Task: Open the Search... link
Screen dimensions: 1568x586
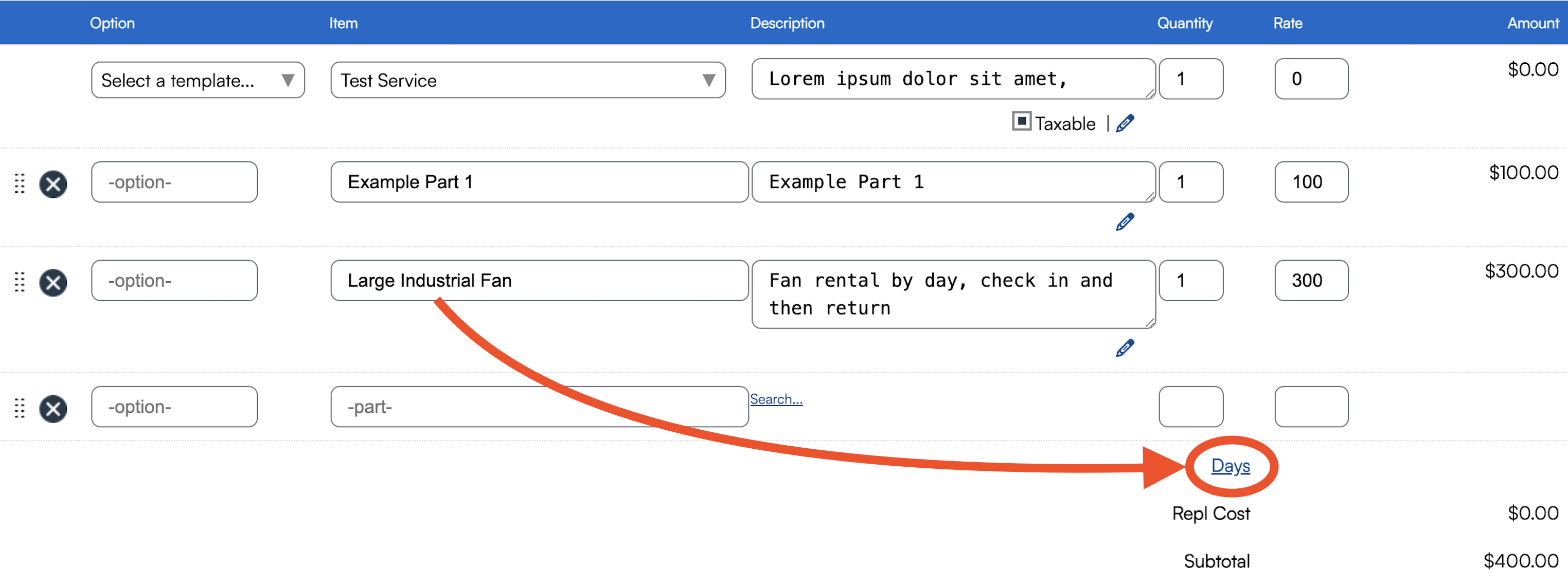Action: coord(775,399)
